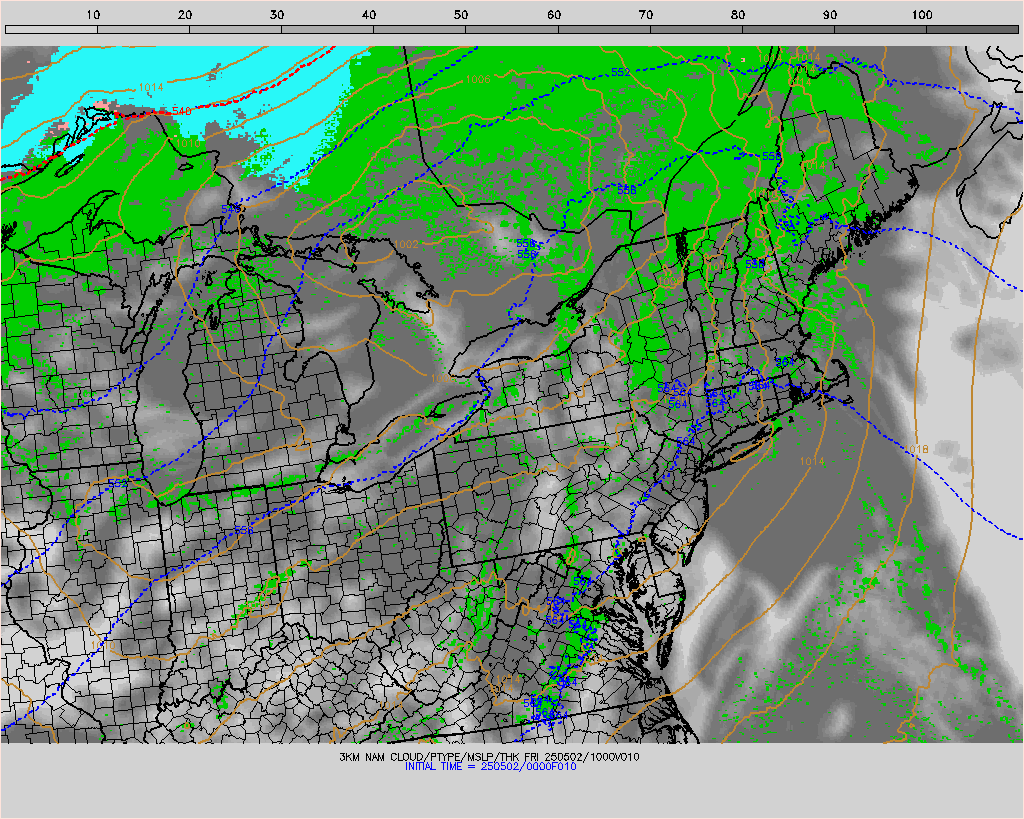The width and height of the screenshot is (1024, 819).
Task: Click the "1018" pressure contour label
Action: click(916, 449)
